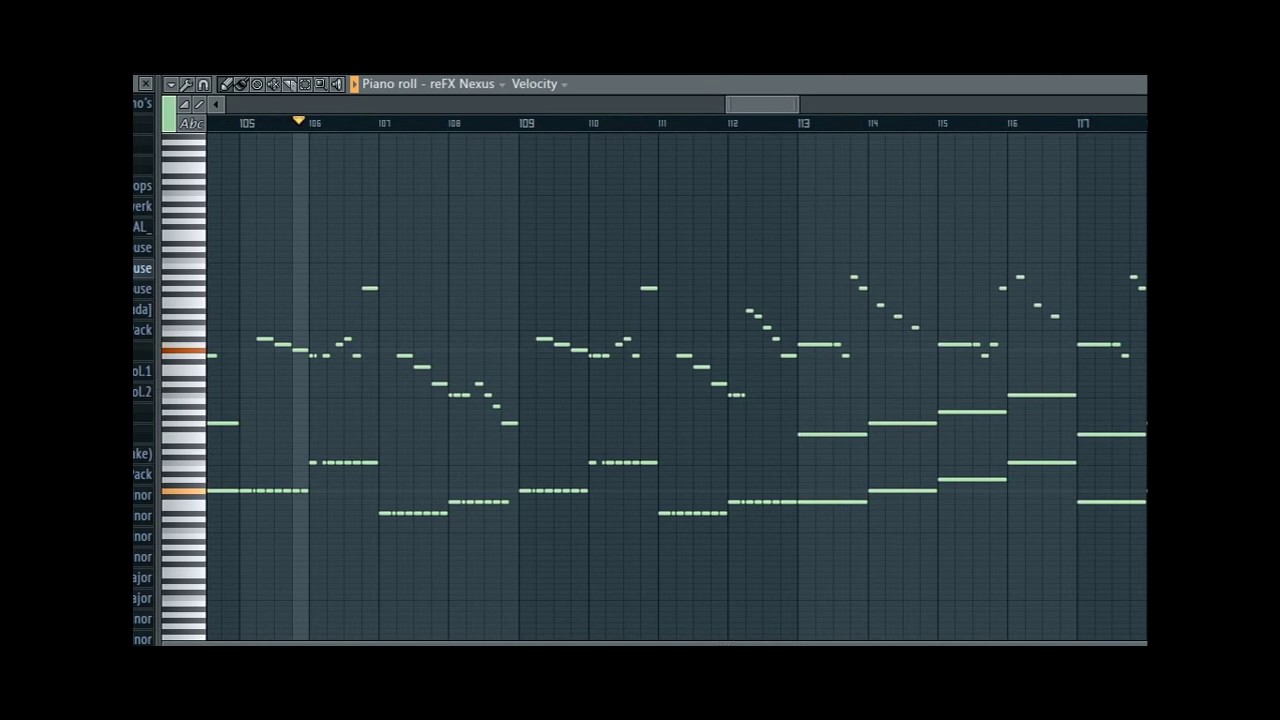Click bar 109 on the ruler
The image size is (1280, 720).
pos(527,124)
